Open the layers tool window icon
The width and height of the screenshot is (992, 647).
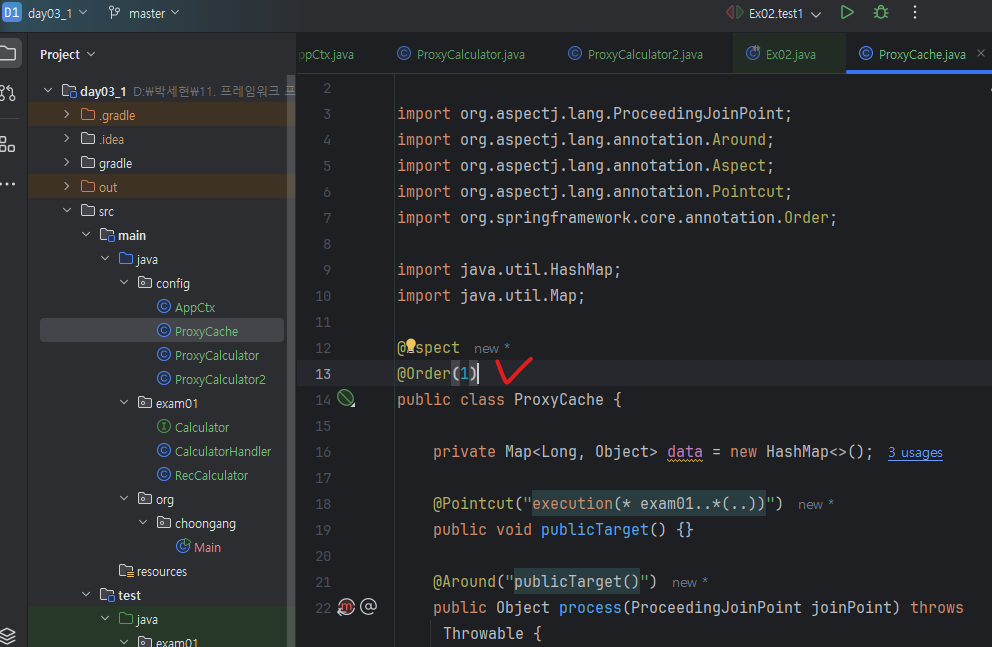[8, 635]
